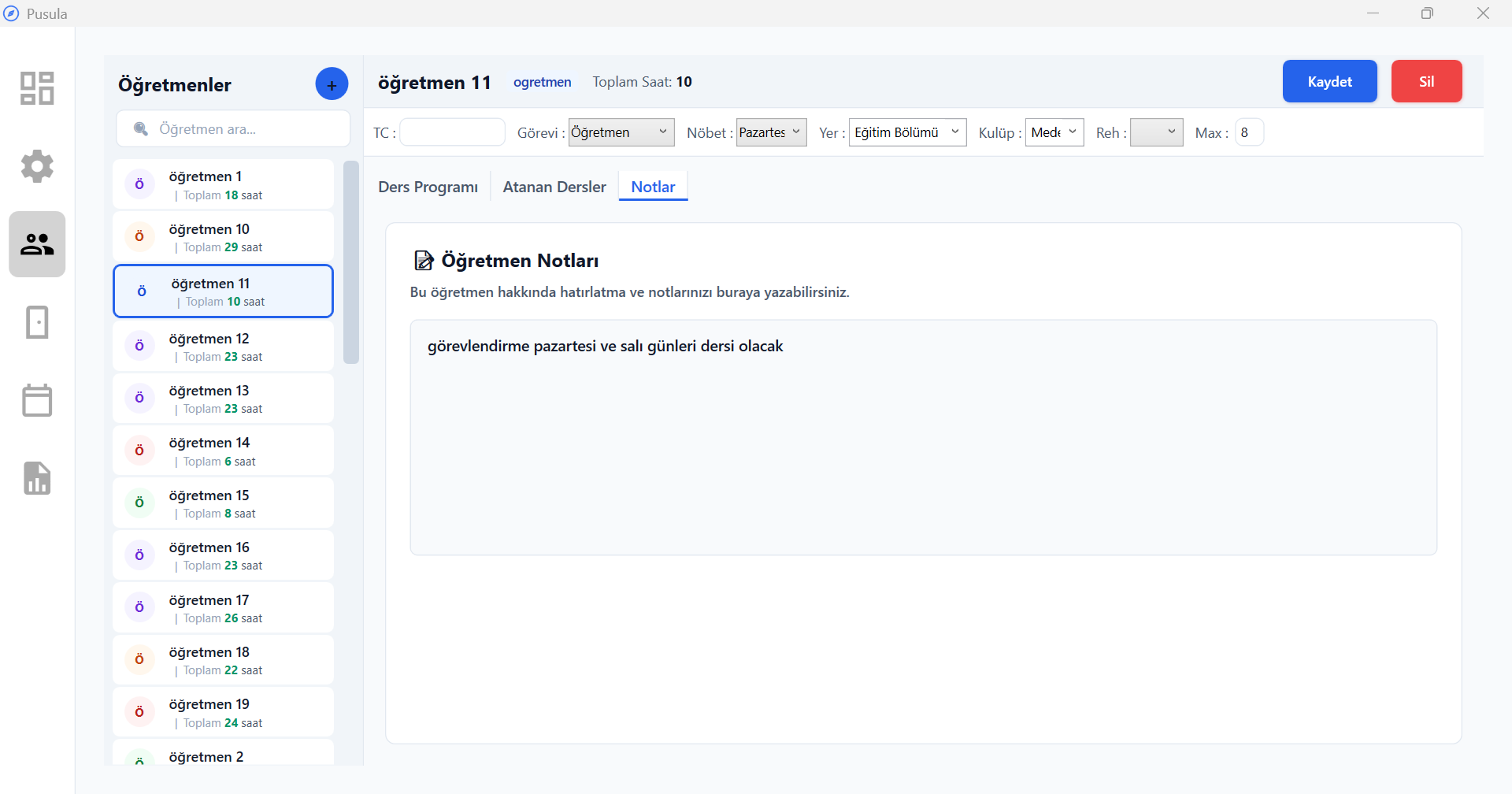This screenshot has height=794, width=1512.
Task: Open the Kulüp dropdown
Action: pyautogui.click(x=1054, y=132)
